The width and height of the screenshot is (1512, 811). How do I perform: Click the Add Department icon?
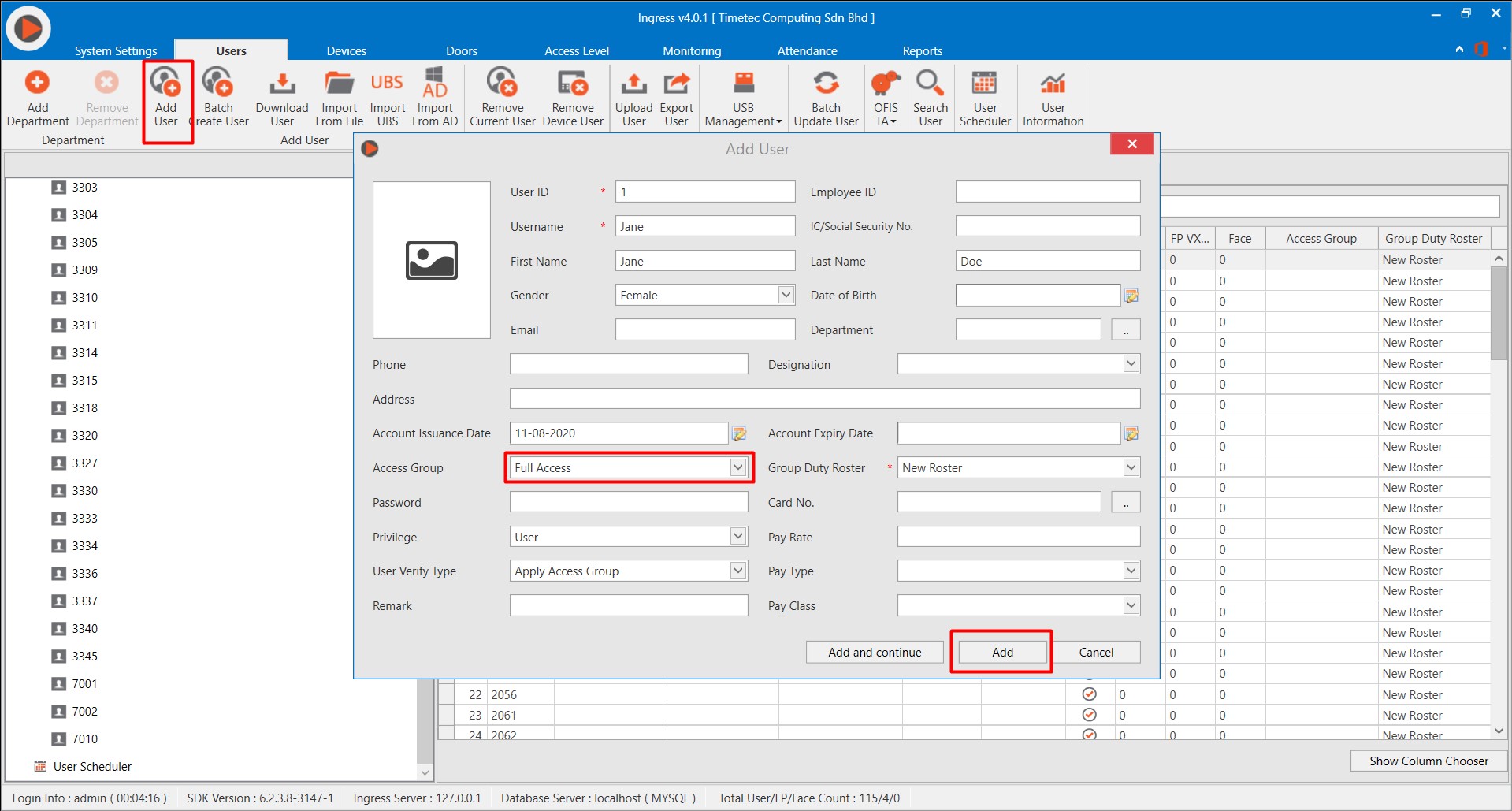37,83
